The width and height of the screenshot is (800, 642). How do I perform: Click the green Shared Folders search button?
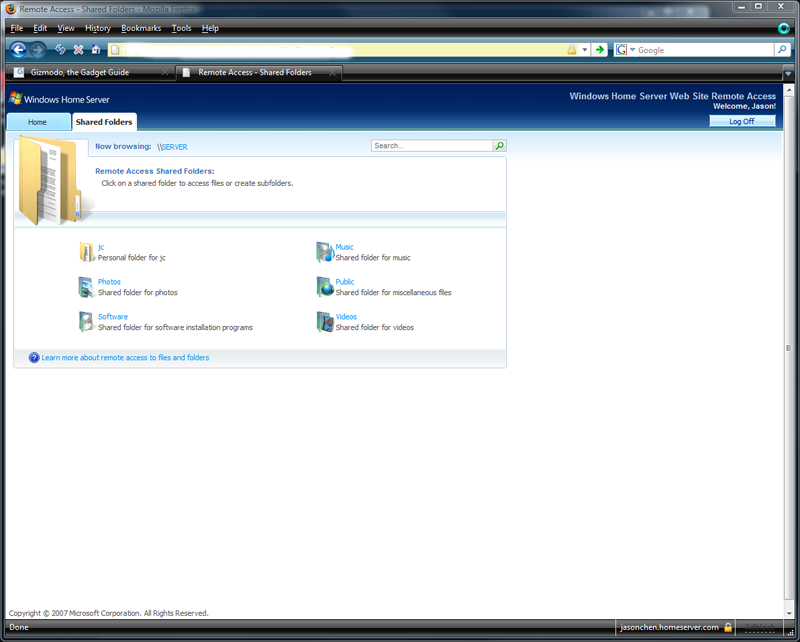tap(499, 146)
